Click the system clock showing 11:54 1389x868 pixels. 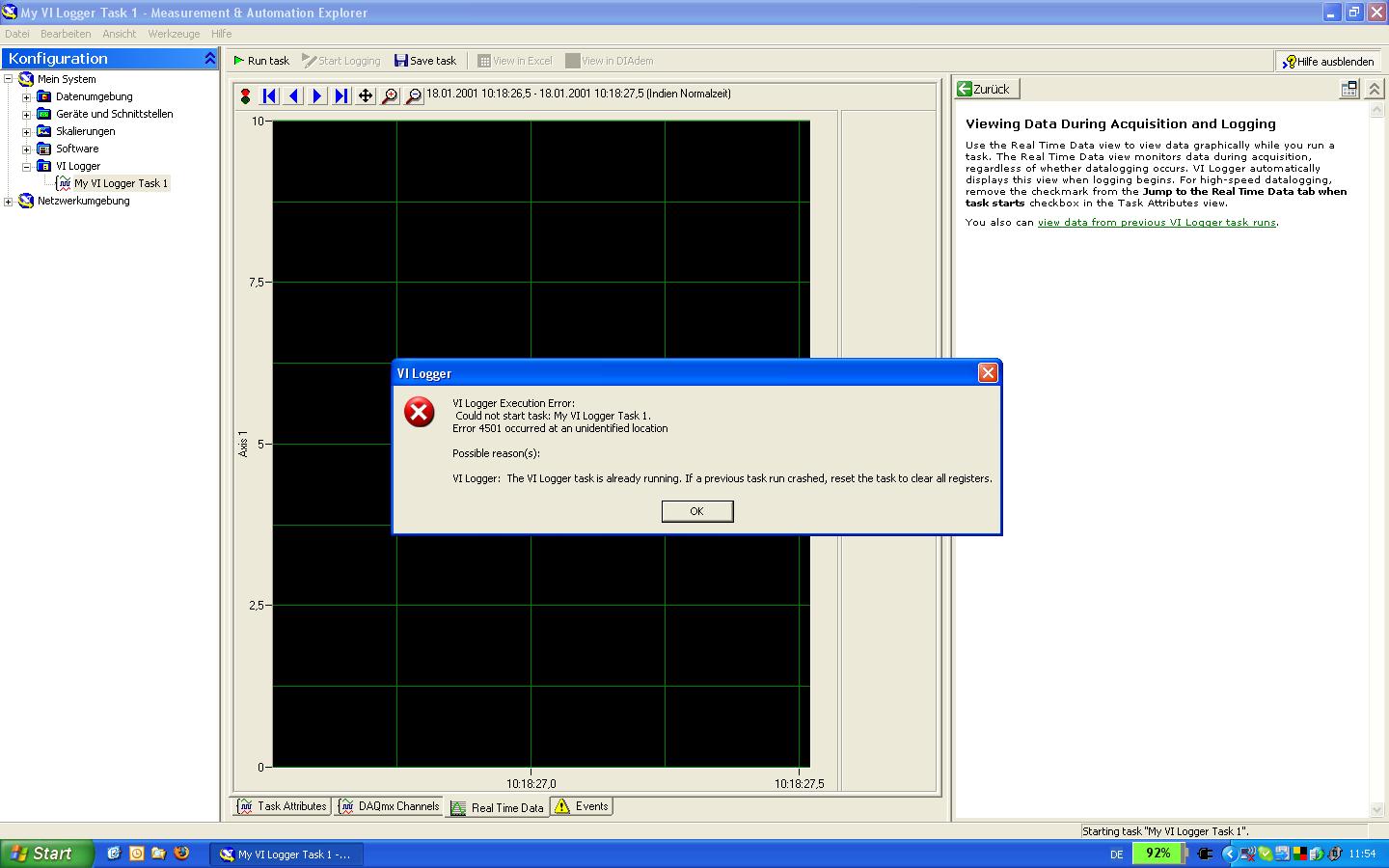click(1362, 854)
